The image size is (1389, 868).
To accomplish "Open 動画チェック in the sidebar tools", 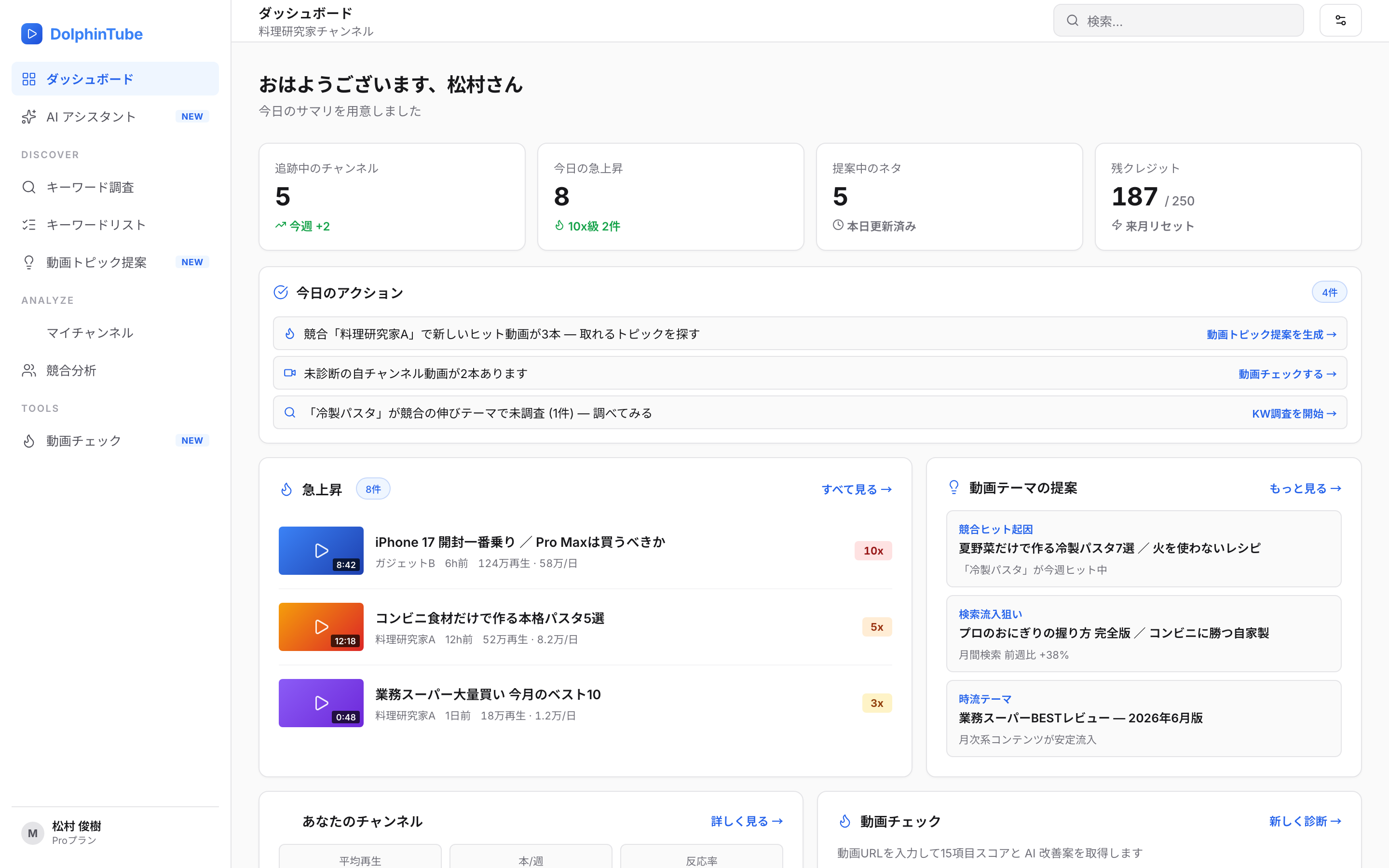I will (115, 441).
